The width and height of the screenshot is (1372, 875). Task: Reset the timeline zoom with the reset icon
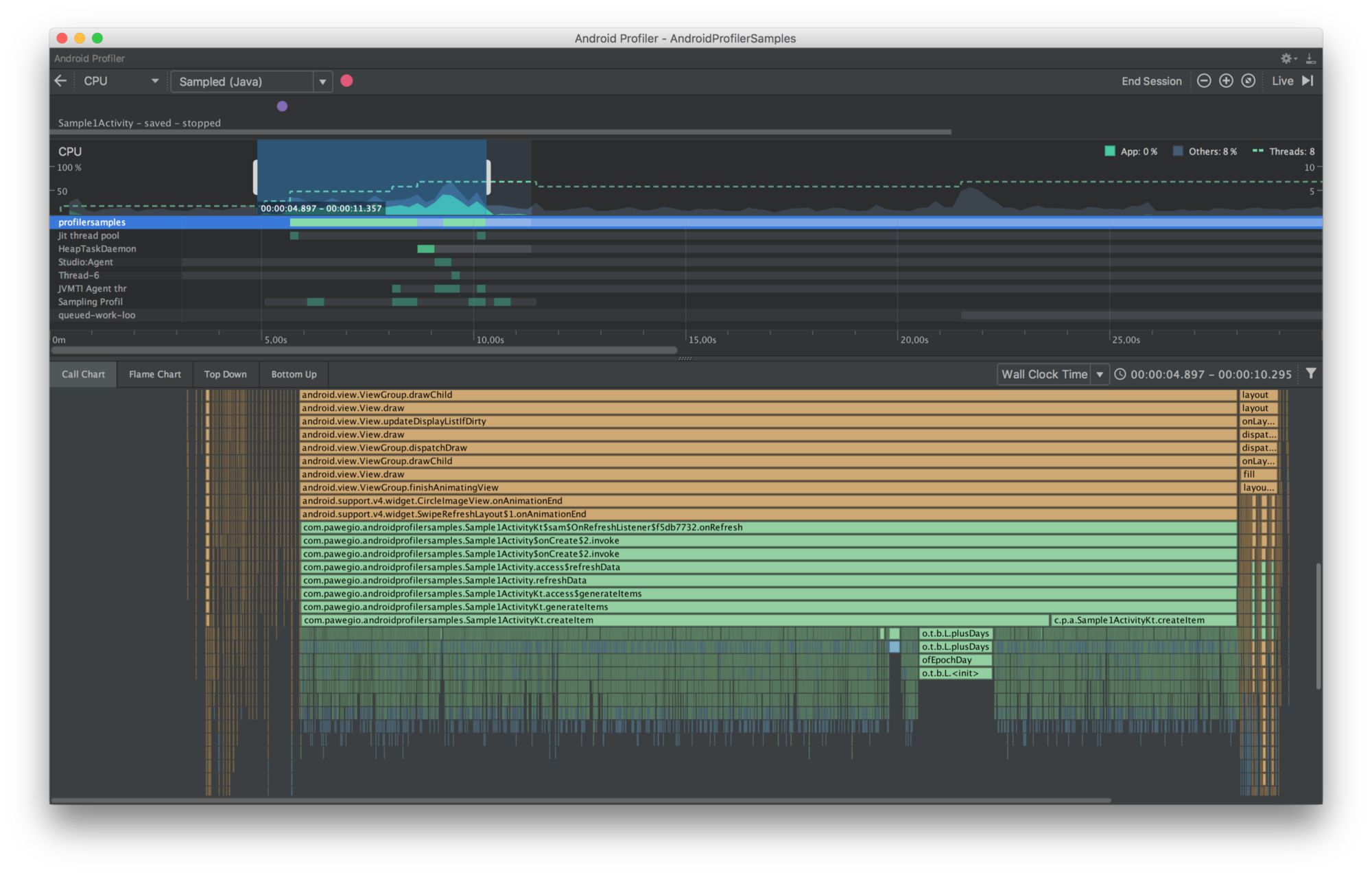click(x=1249, y=80)
